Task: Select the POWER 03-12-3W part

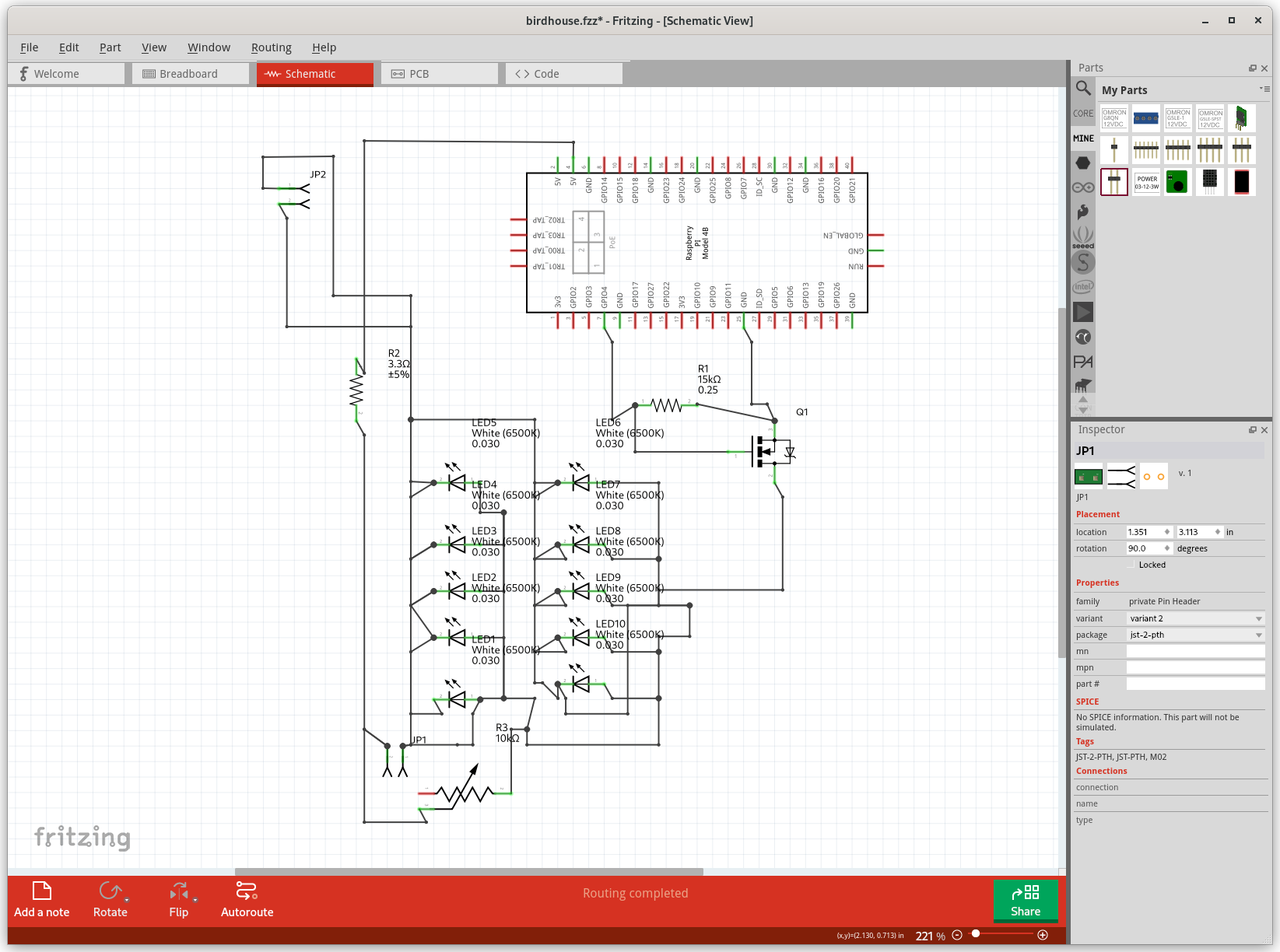Action: point(1146,182)
